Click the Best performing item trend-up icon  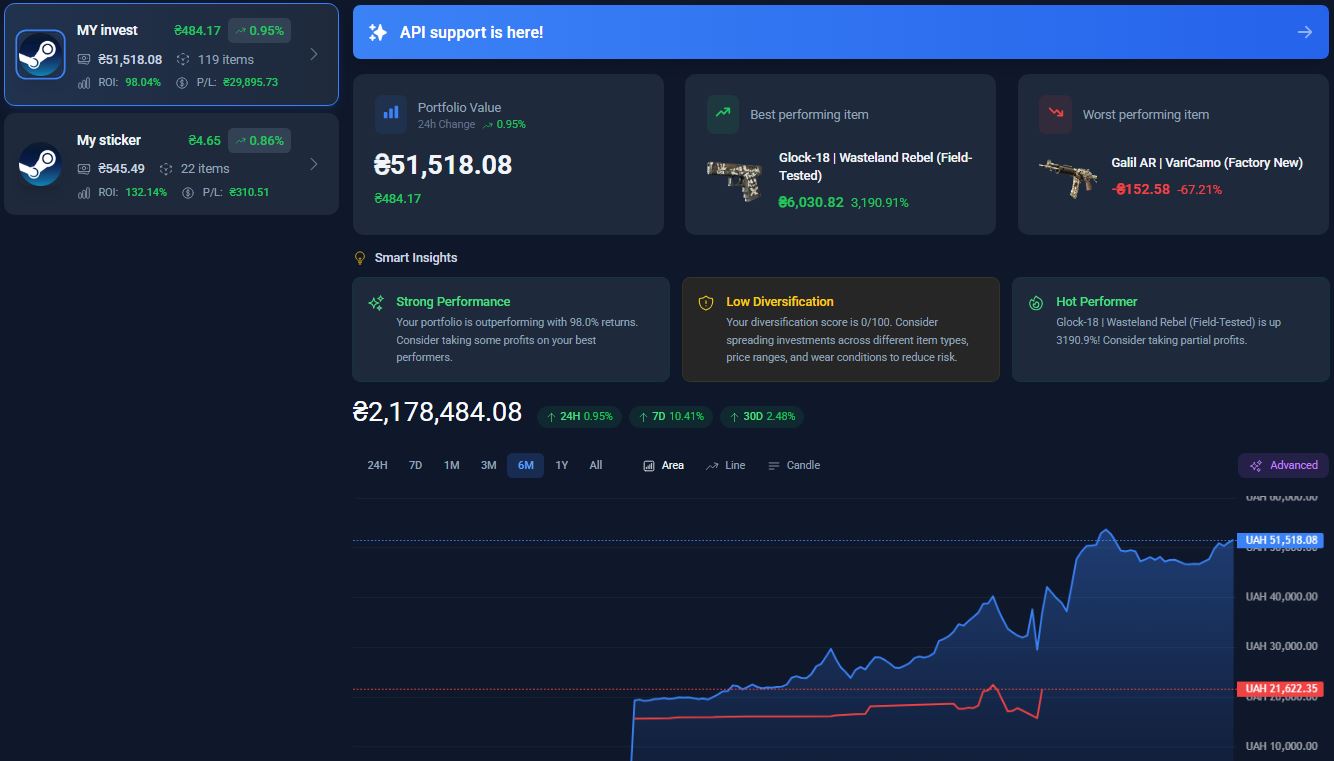point(723,114)
